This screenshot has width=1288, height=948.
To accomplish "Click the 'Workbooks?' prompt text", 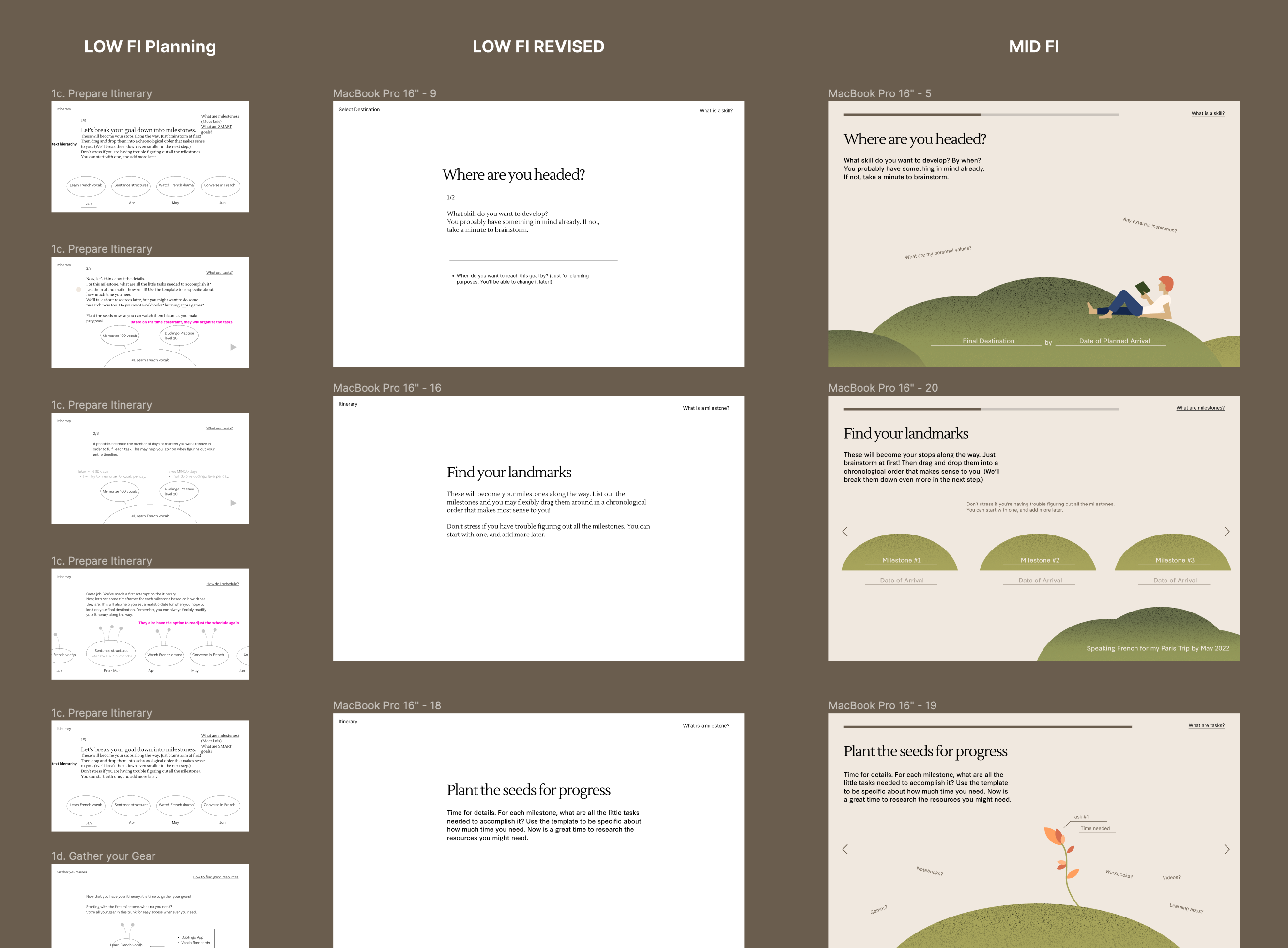I will (1119, 874).
